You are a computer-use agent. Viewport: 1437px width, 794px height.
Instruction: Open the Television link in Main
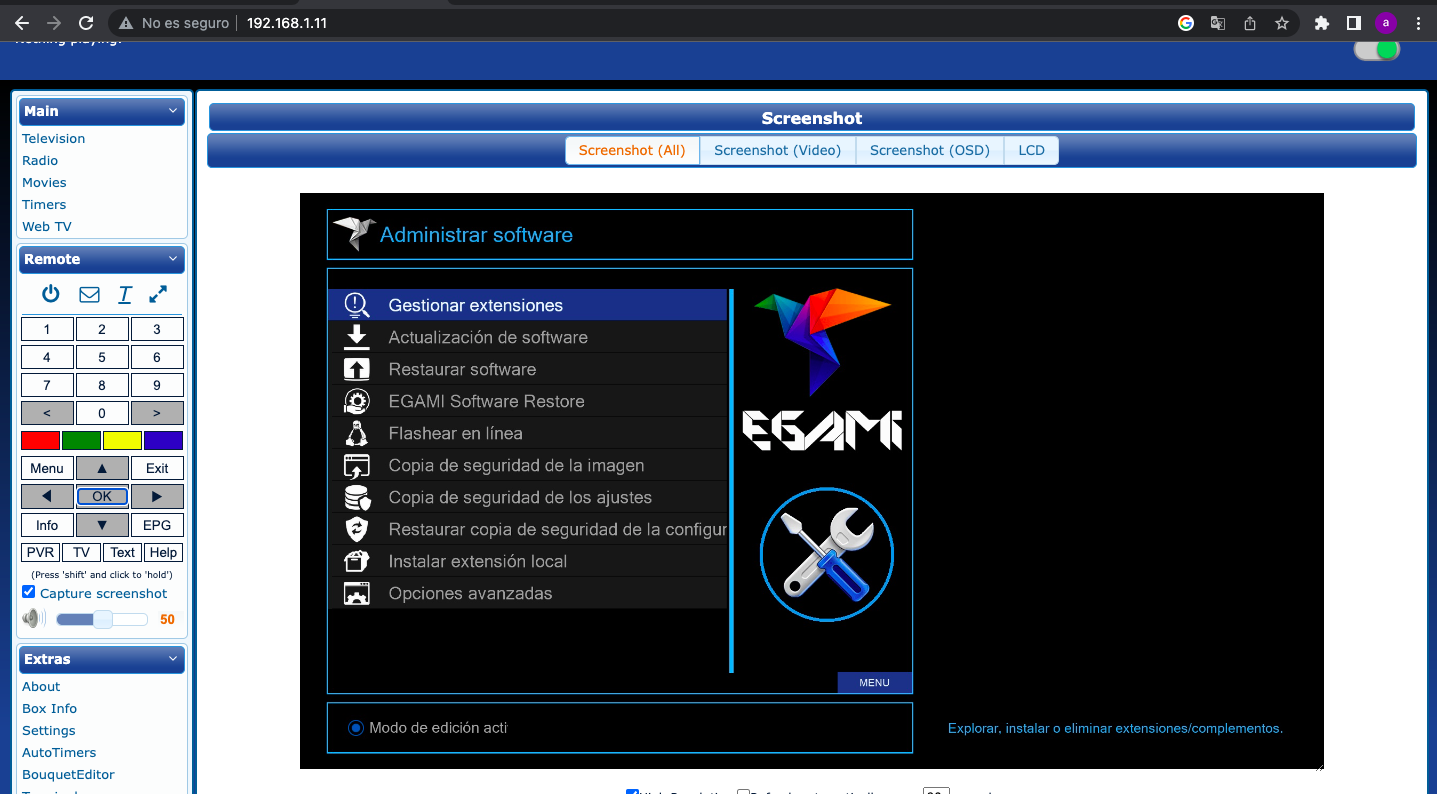pos(53,139)
